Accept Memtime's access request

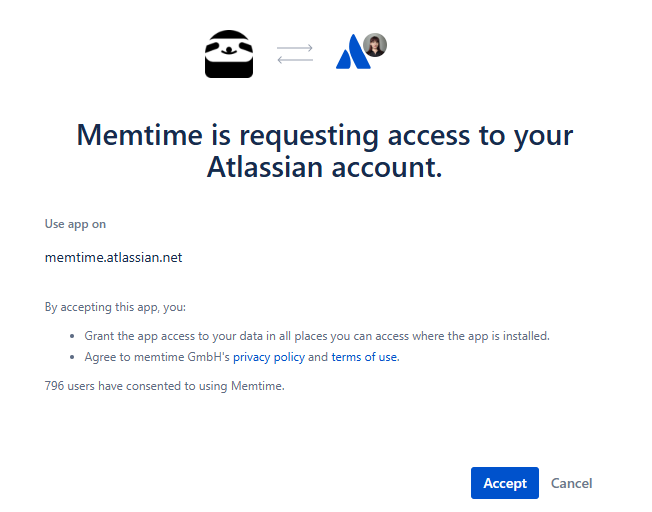click(x=505, y=483)
